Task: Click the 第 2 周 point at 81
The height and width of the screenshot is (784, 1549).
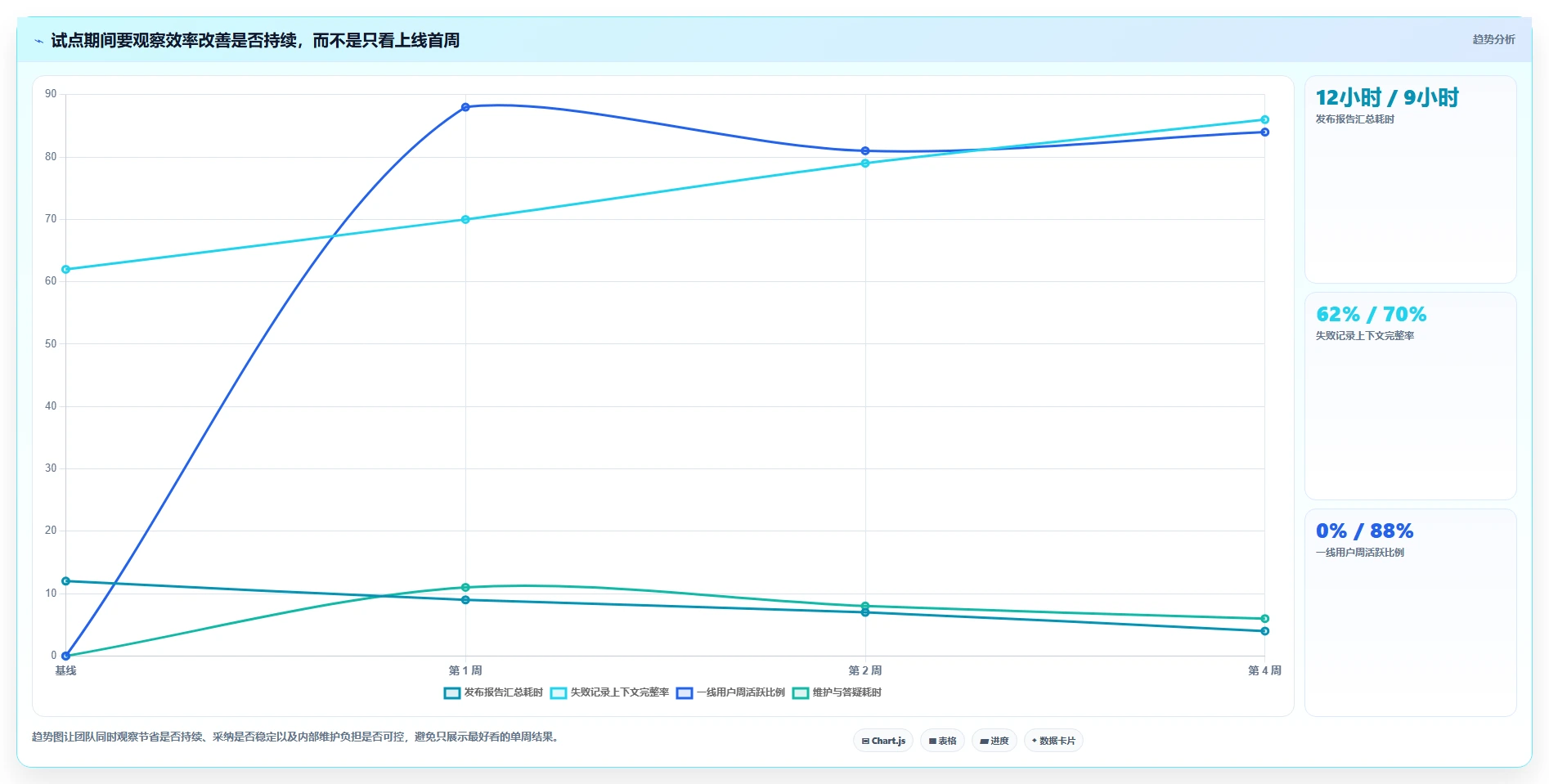Action: 865,150
